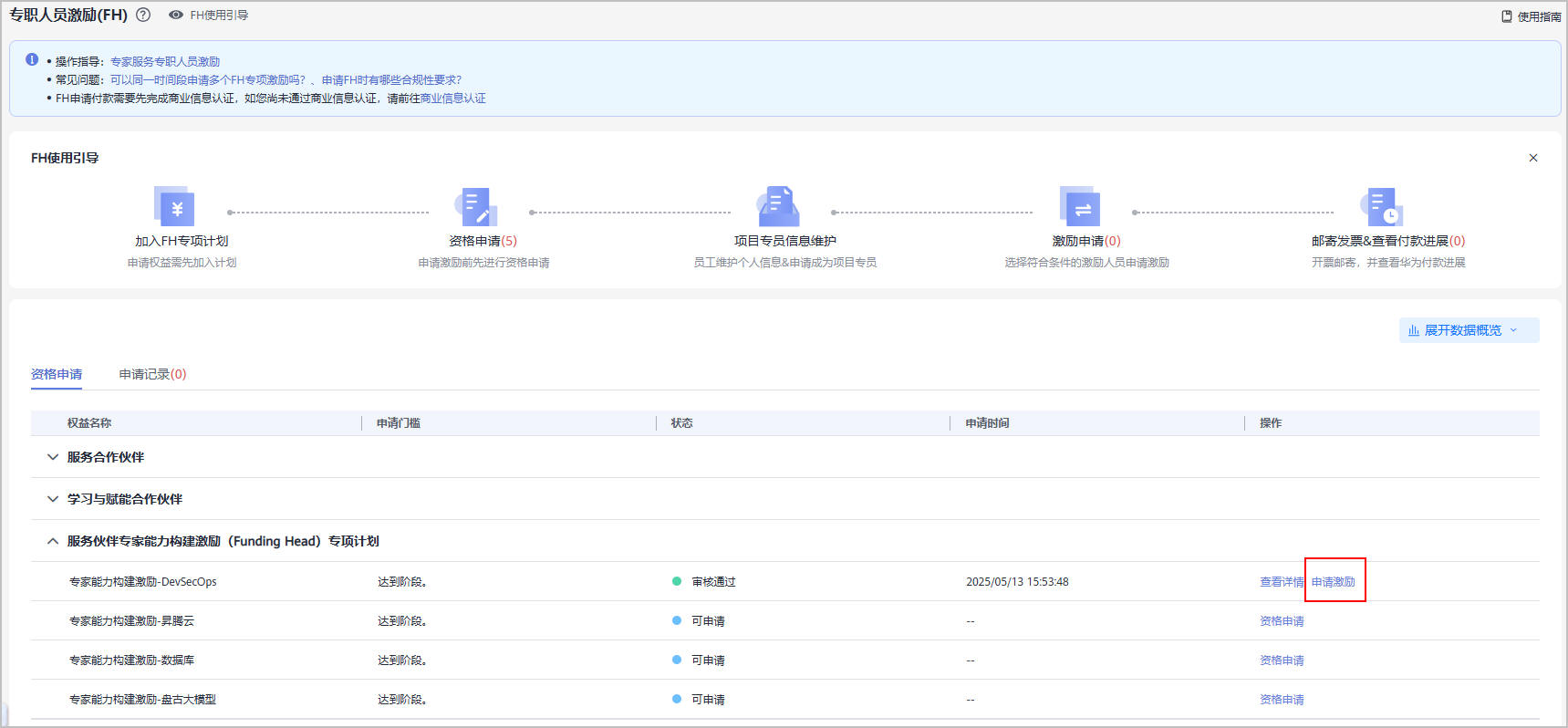Click the 申请时间 column header
This screenshot has height=728, width=1568.
(x=988, y=423)
